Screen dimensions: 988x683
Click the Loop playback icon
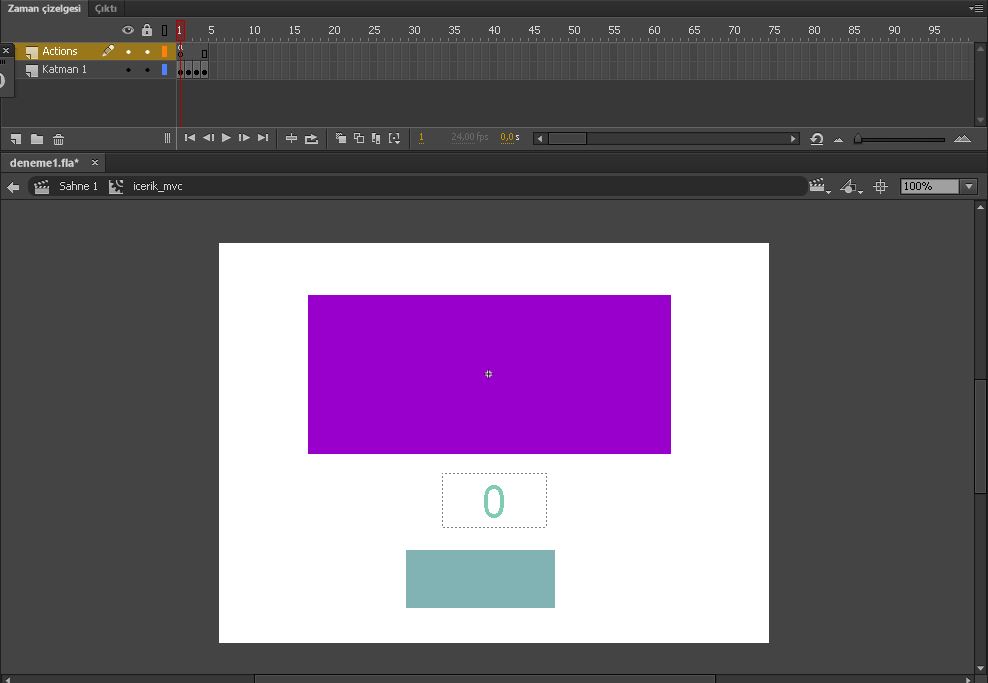tap(311, 139)
